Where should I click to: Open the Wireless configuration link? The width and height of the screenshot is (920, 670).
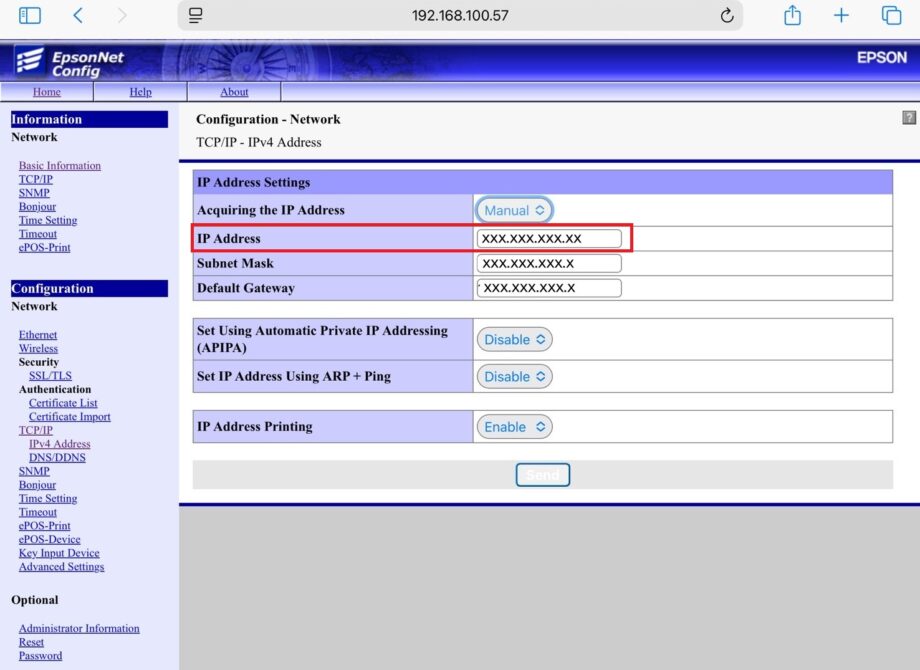38,348
